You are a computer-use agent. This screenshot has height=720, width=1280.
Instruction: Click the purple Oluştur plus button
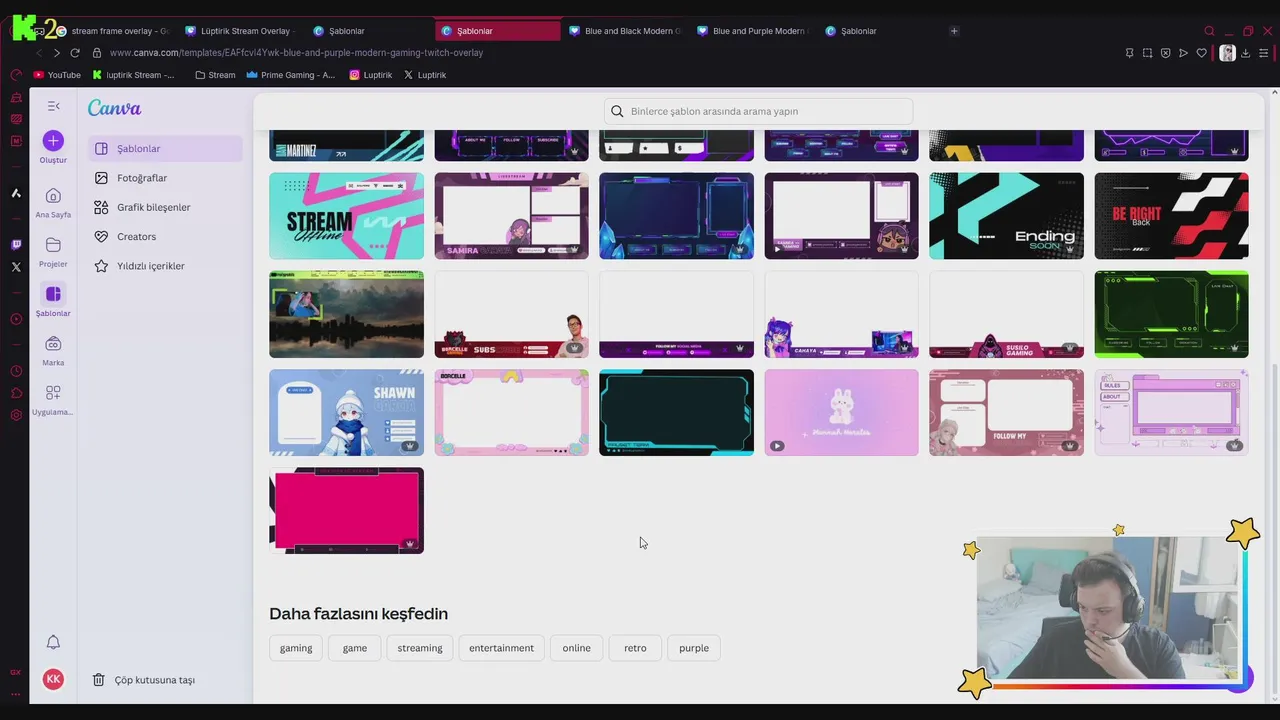(53, 141)
